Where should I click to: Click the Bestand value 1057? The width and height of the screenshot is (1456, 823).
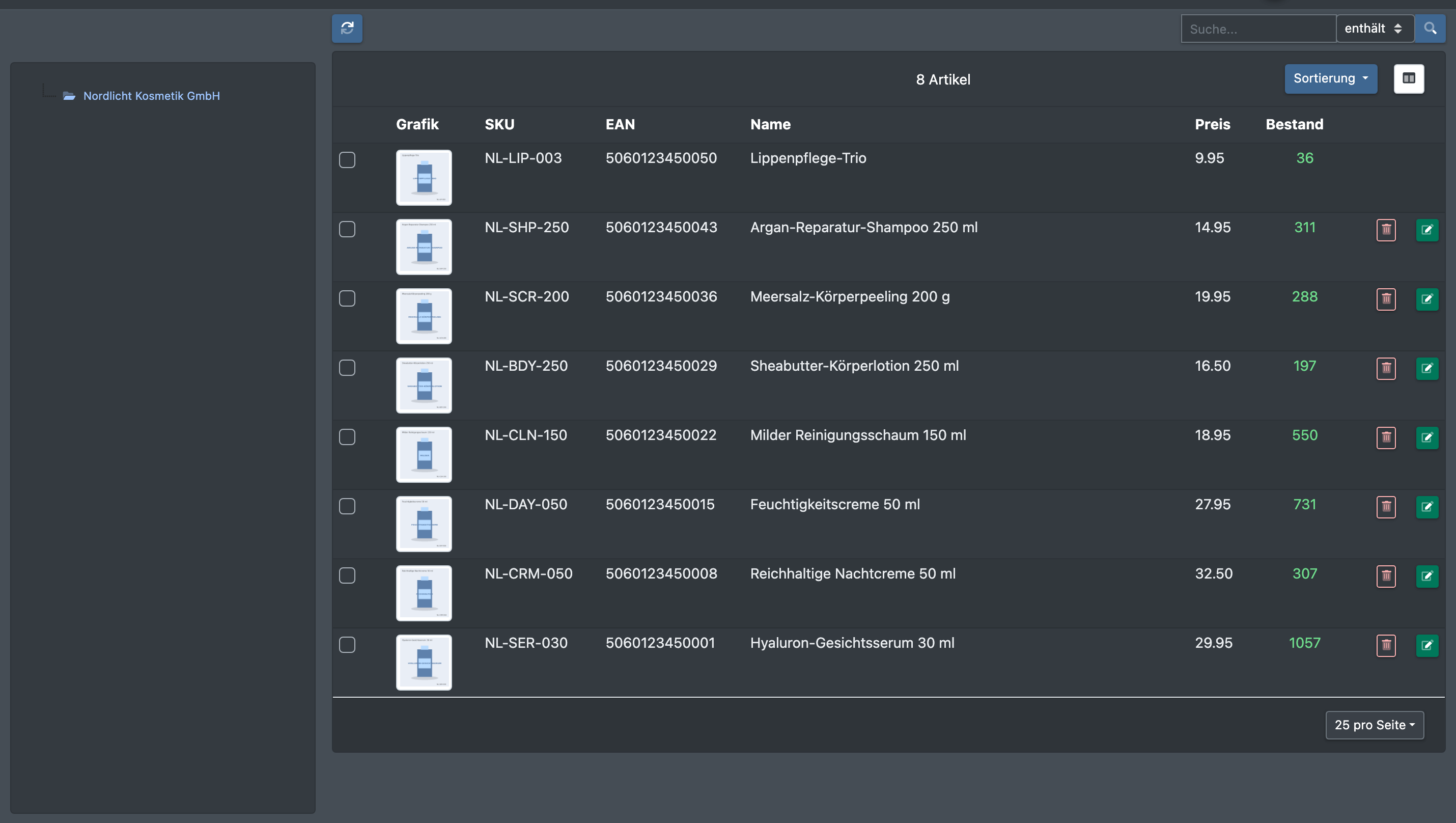1304,643
